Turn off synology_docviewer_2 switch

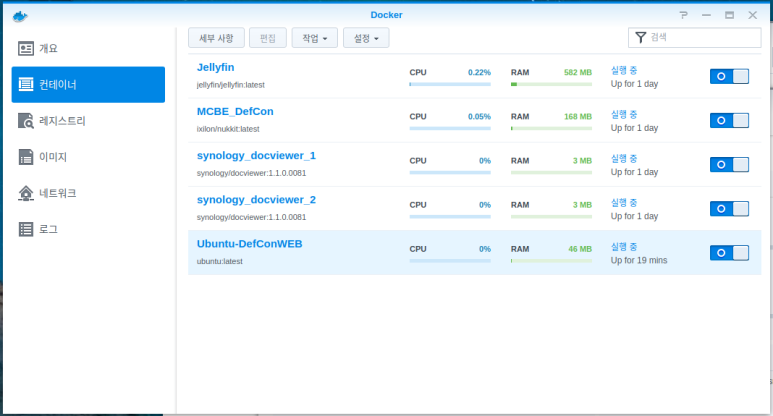(729, 208)
